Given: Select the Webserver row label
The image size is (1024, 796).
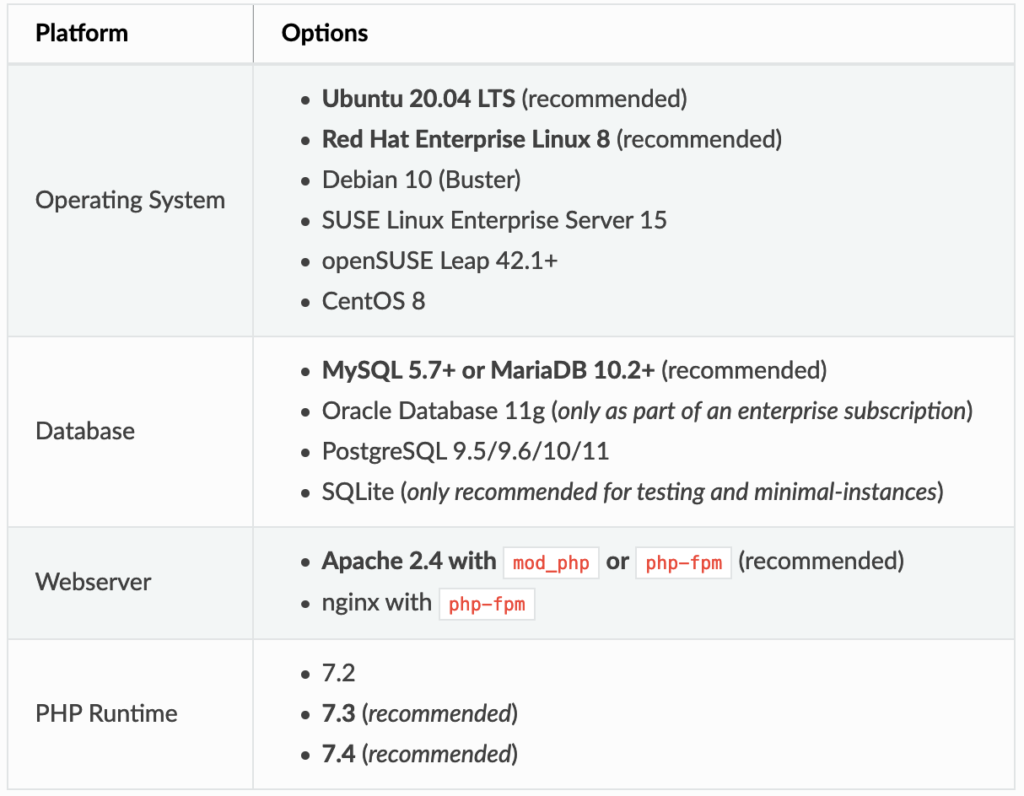Looking at the screenshot, I should click(x=93, y=582).
